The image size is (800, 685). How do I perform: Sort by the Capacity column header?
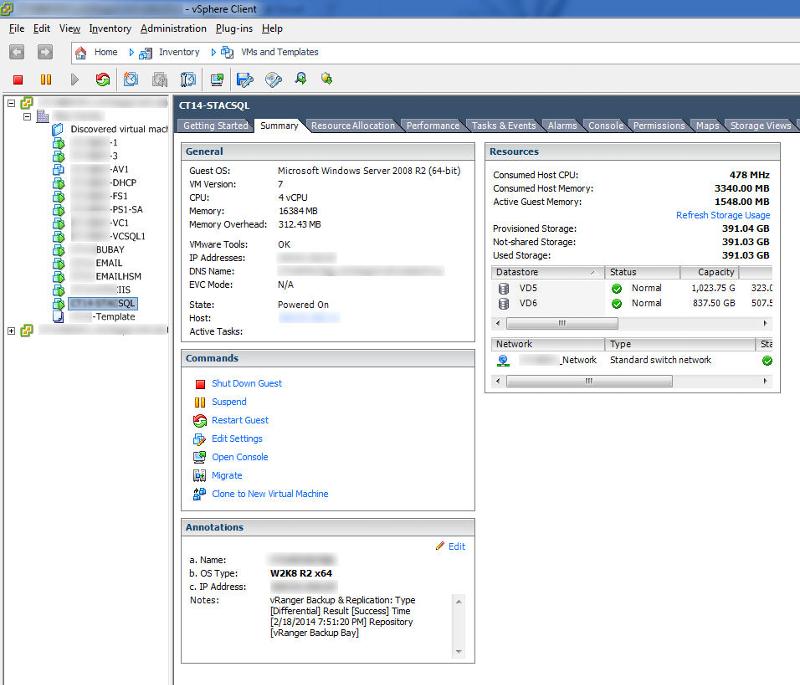point(710,272)
